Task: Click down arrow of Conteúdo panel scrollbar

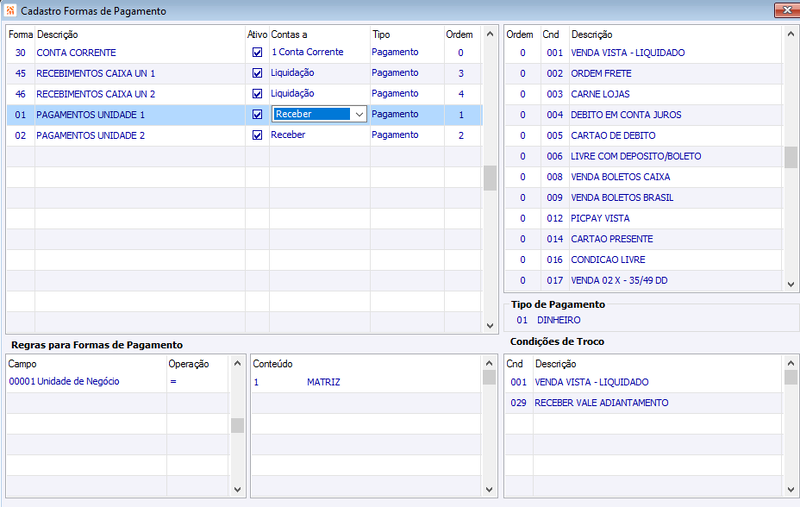Action: click(x=489, y=489)
